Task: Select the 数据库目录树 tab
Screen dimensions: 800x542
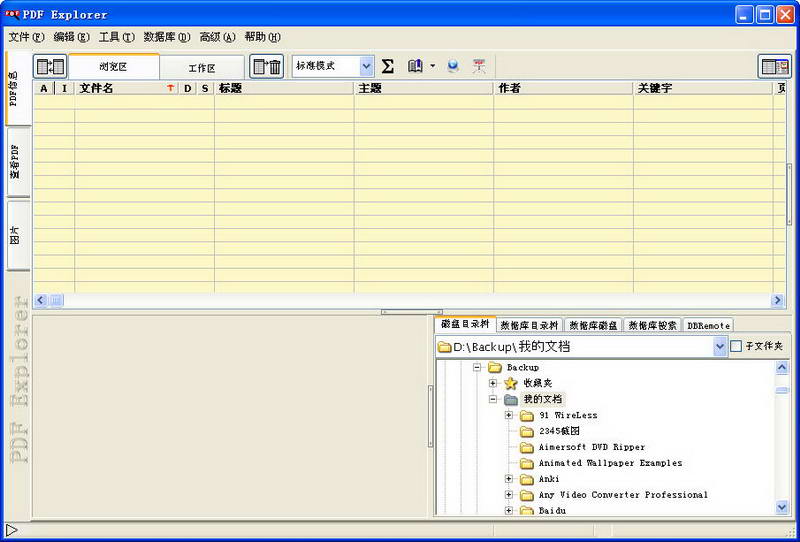Action: click(x=529, y=325)
